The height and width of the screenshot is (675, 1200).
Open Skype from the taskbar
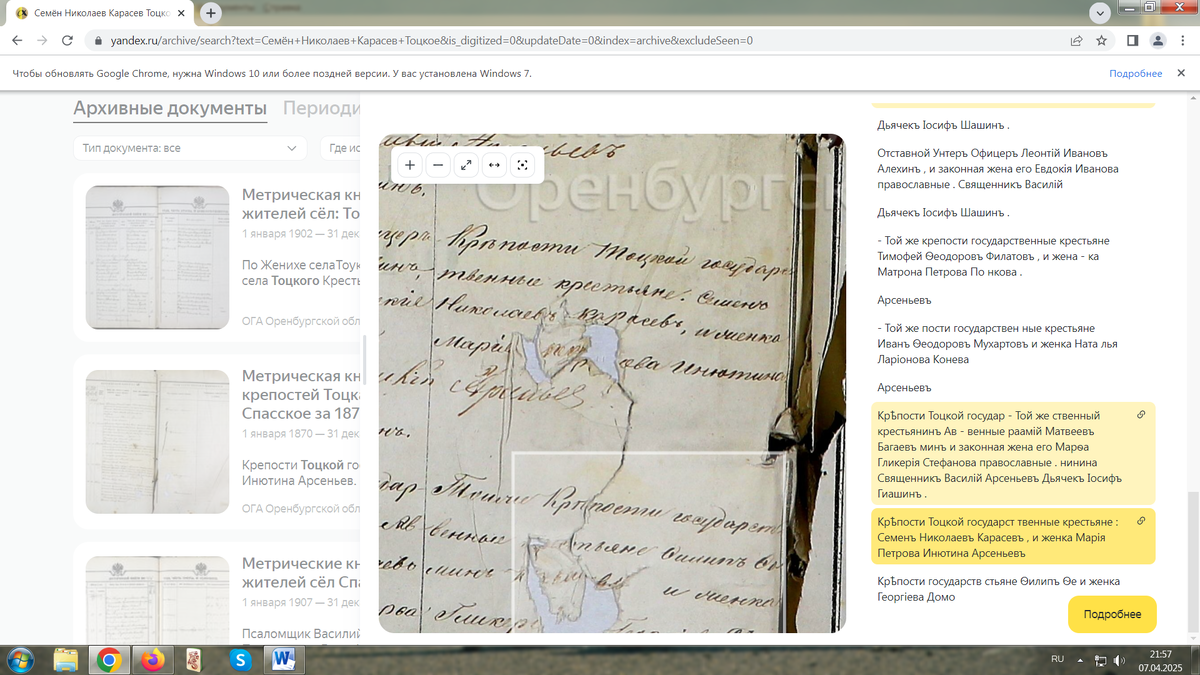click(x=240, y=660)
